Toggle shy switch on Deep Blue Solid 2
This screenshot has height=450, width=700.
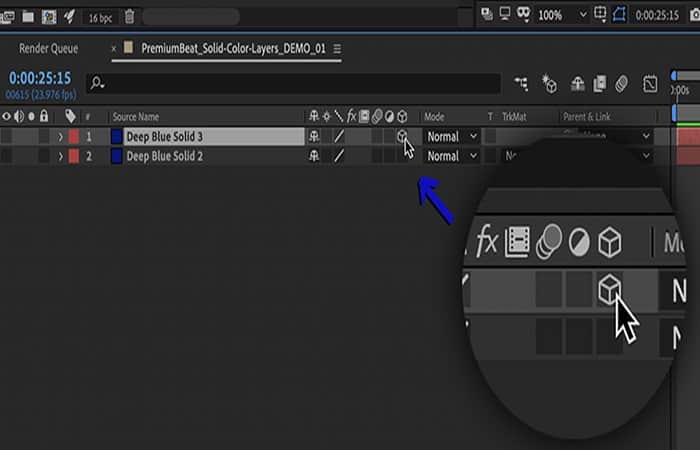314,156
